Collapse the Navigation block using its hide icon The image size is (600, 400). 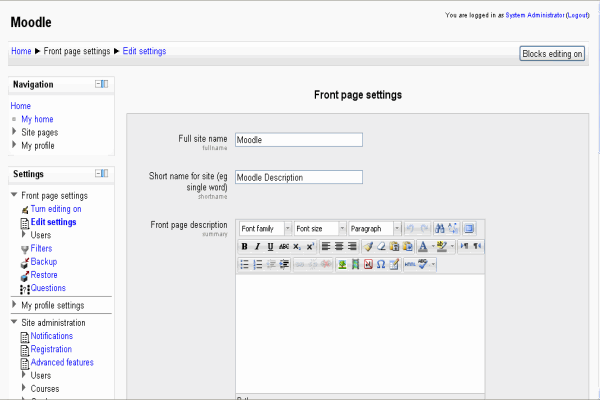tap(98, 85)
